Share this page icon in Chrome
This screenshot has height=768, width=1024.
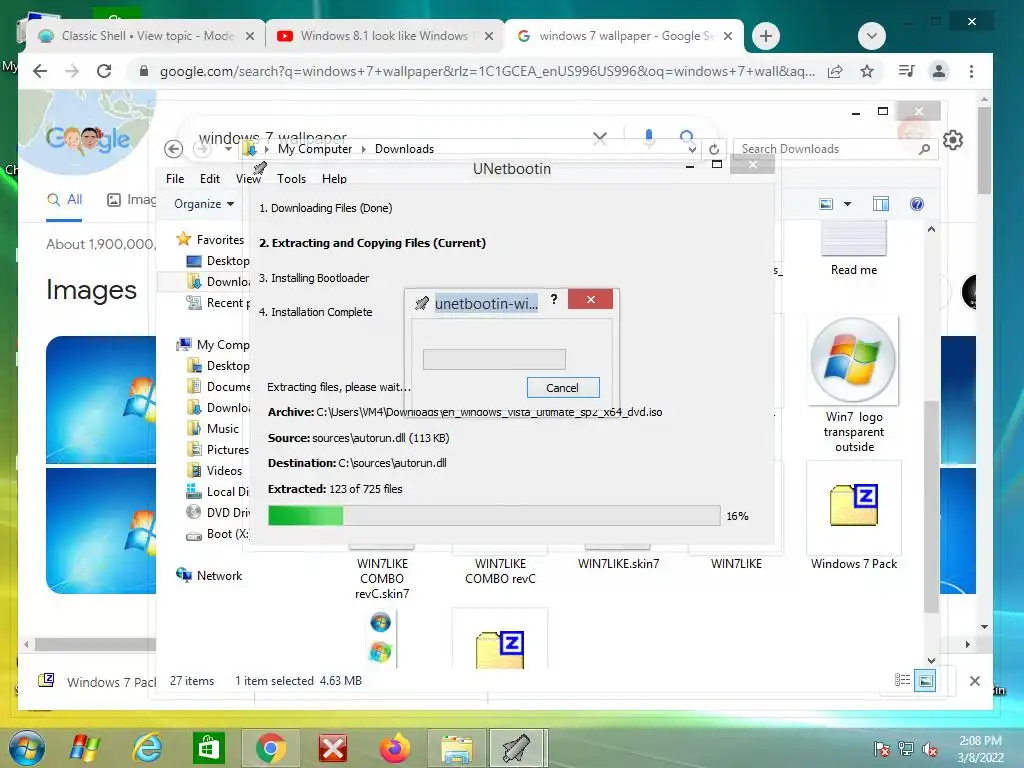[835, 71]
